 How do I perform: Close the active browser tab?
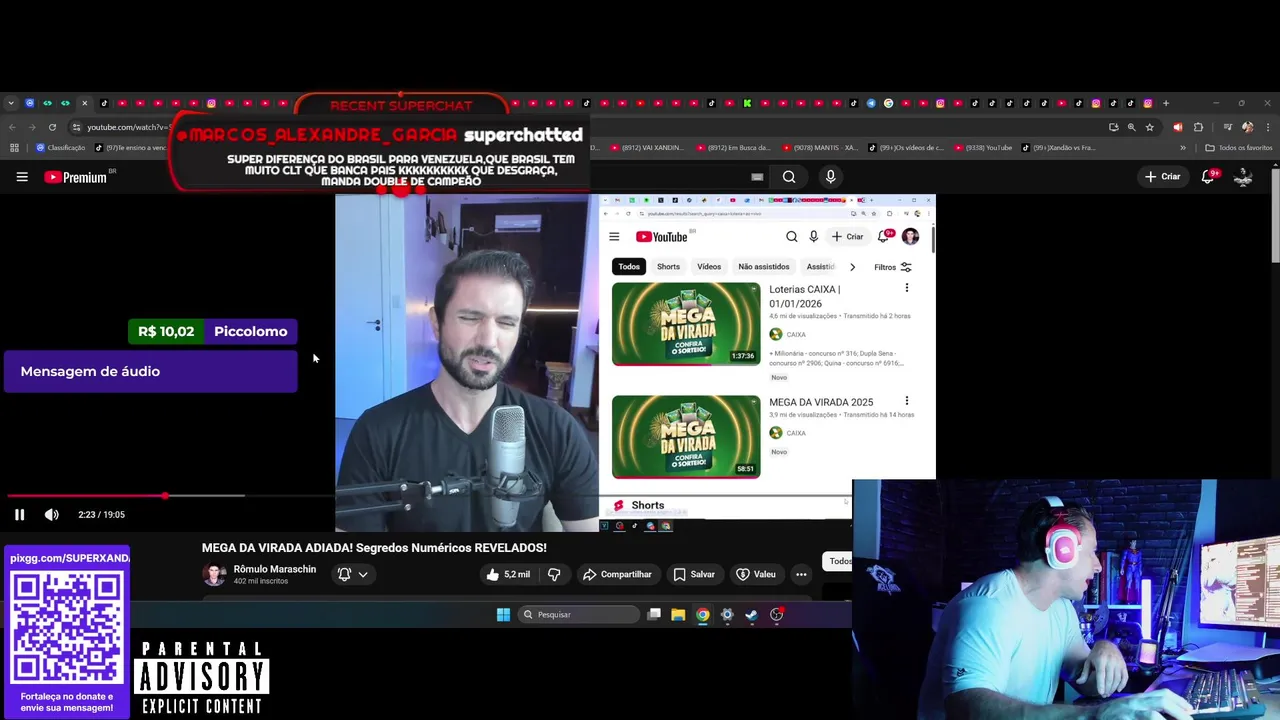pyautogui.click(x=84, y=103)
